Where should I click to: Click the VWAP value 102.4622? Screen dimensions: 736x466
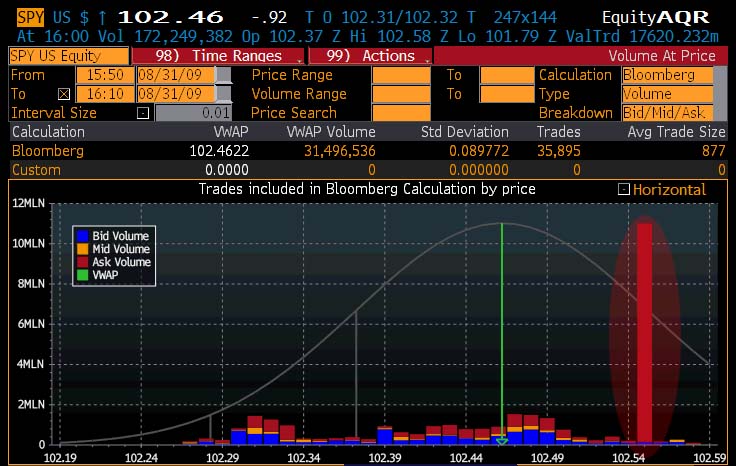point(219,151)
